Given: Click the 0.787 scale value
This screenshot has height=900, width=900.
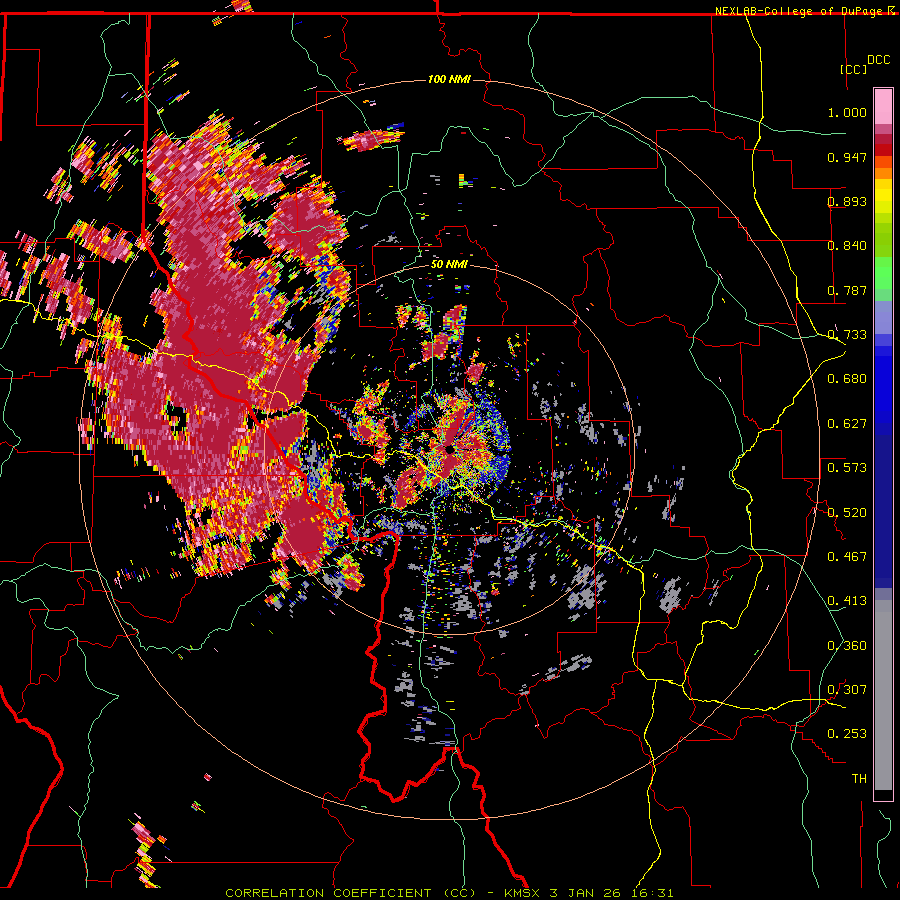Looking at the screenshot, I should click(x=847, y=290).
